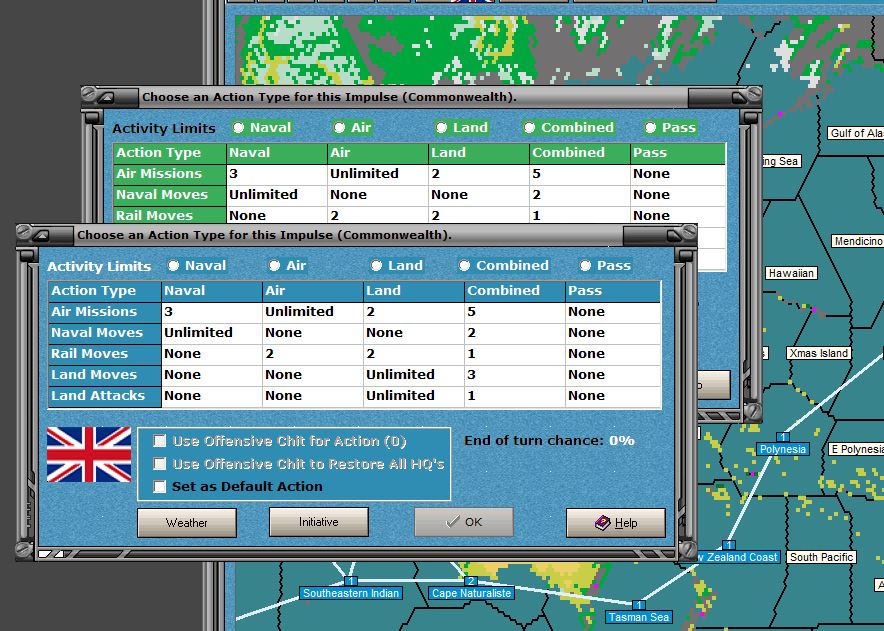Click the green Action Type header in back dialog
This screenshot has width=884, height=631.
[x=170, y=153]
